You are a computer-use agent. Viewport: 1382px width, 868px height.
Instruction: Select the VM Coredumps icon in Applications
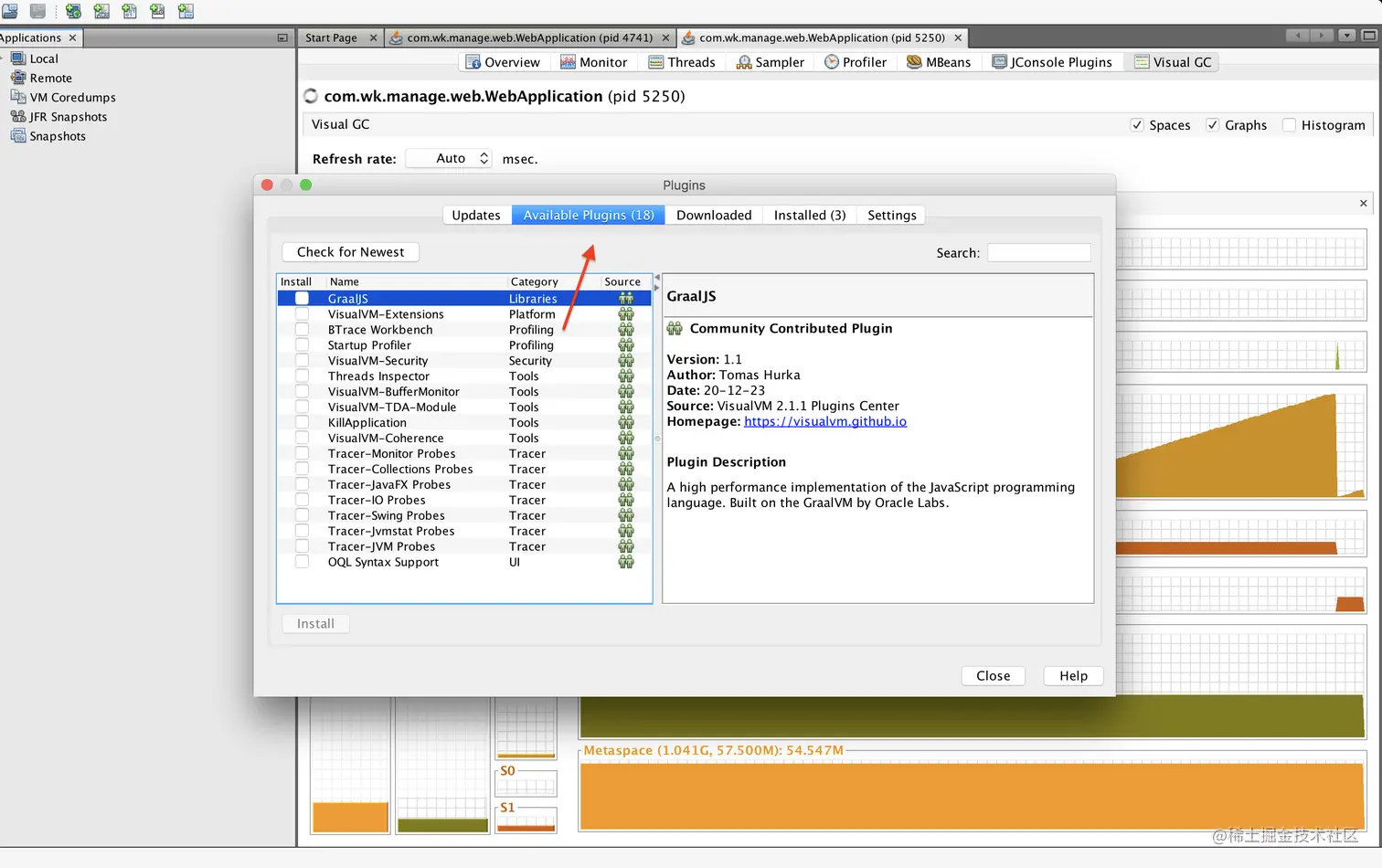tap(18, 97)
